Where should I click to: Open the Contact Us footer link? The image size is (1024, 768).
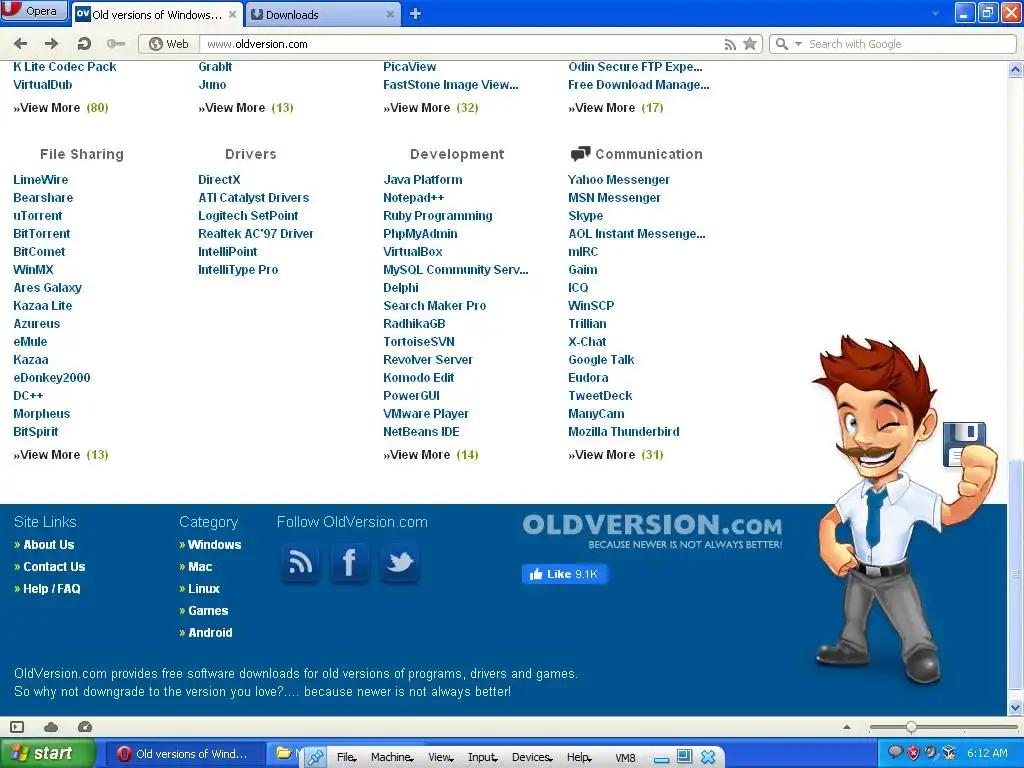[x=54, y=567]
